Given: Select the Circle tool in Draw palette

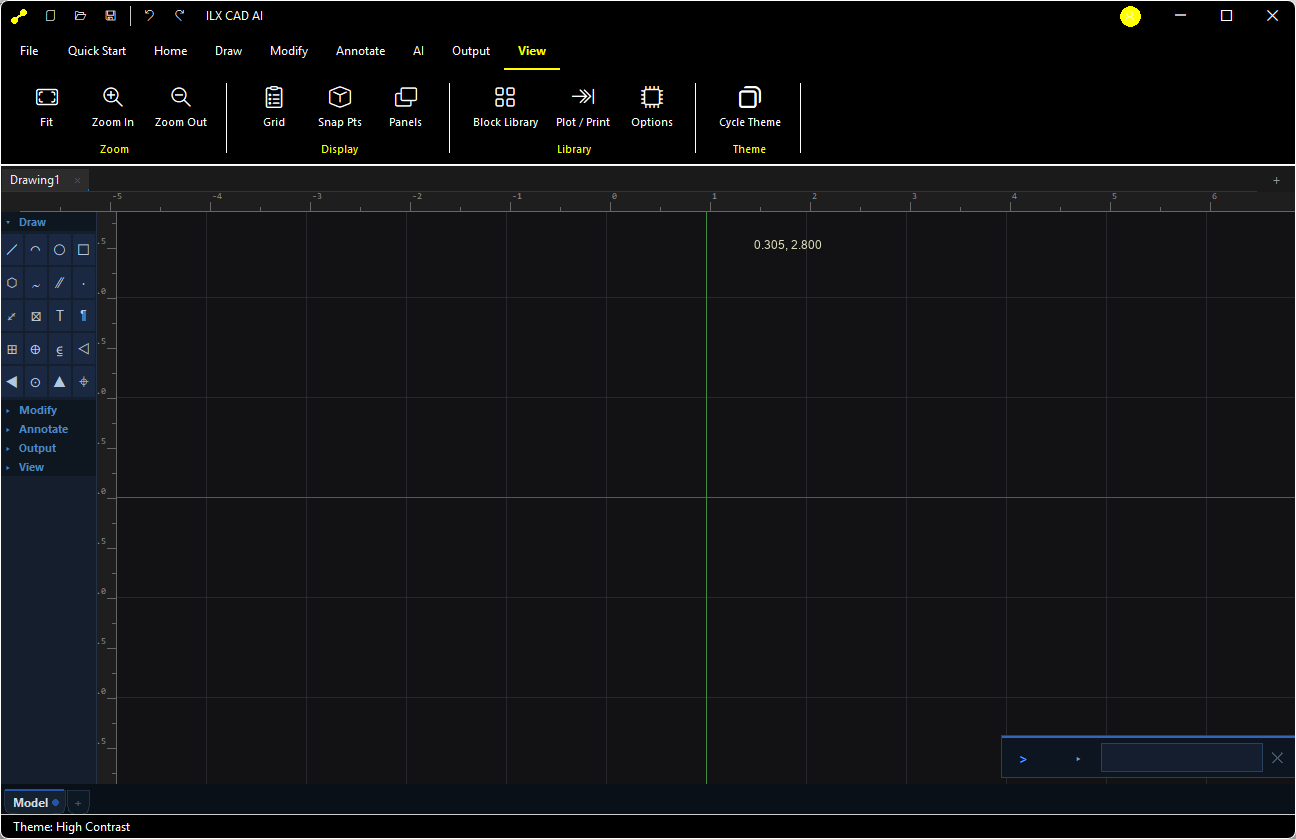Looking at the screenshot, I should click(x=60, y=250).
